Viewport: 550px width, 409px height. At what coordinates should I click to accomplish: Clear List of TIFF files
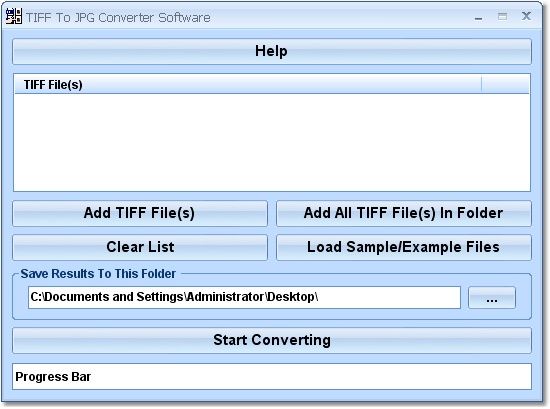click(x=140, y=247)
